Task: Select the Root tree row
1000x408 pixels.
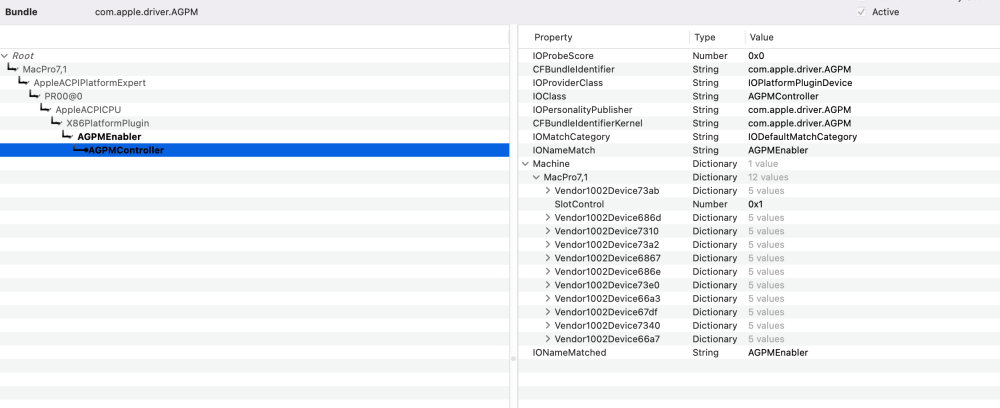Action: tap(254, 56)
